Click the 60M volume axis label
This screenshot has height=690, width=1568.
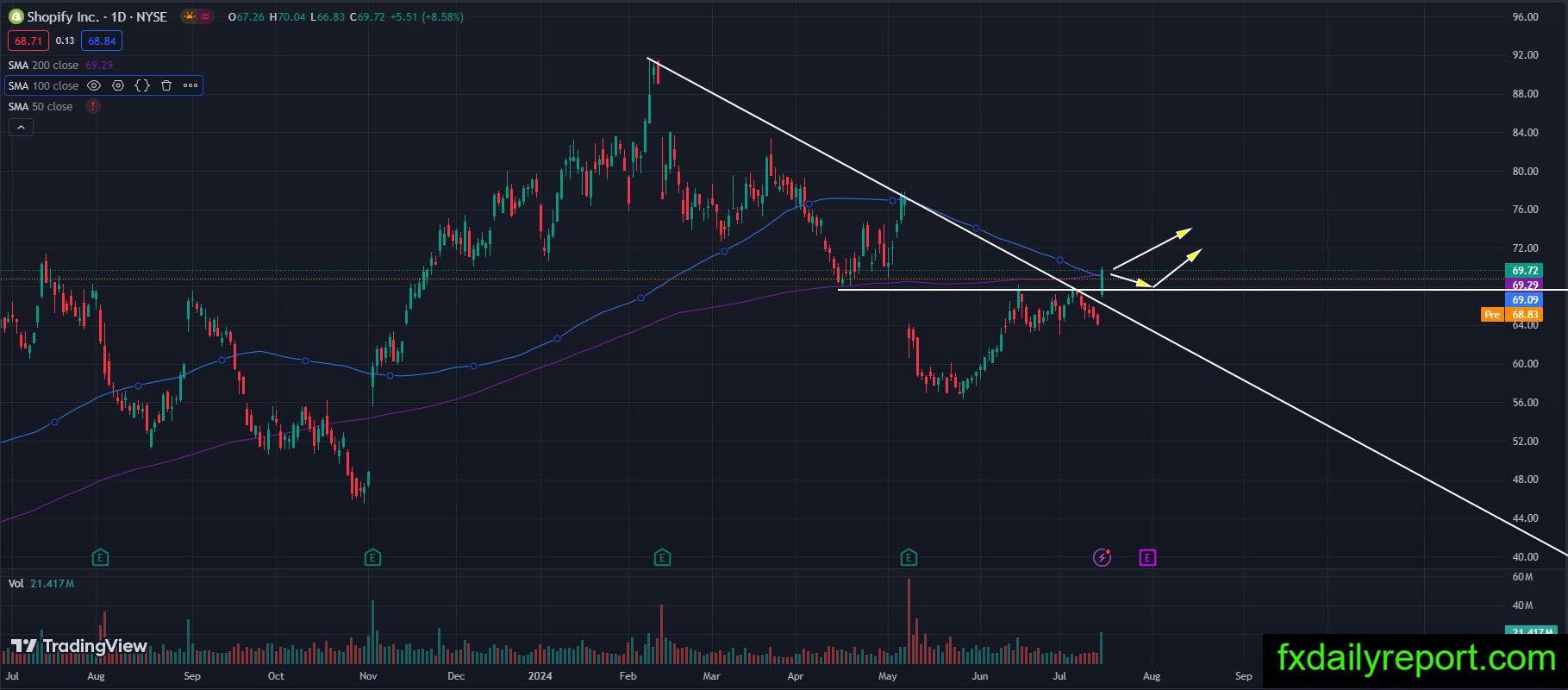click(x=1522, y=577)
